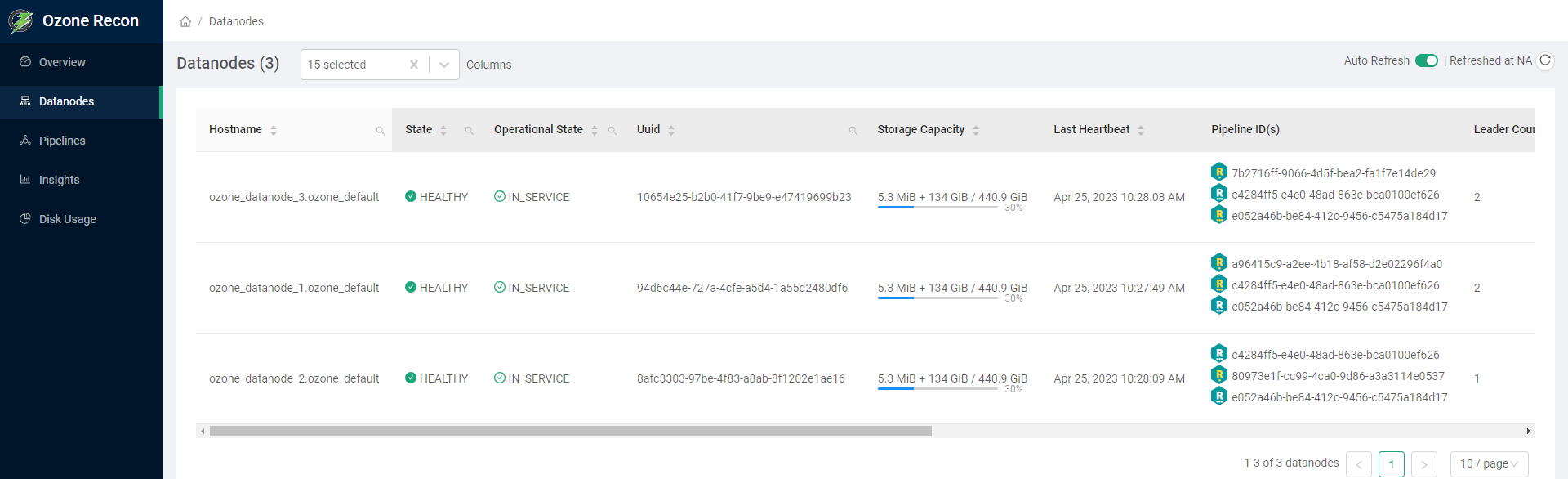Image resolution: width=1568 pixels, height=479 pixels.
Task: Click IN_SERVICE check icon for ozone_datanode_2
Action: (x=500, y=378)
